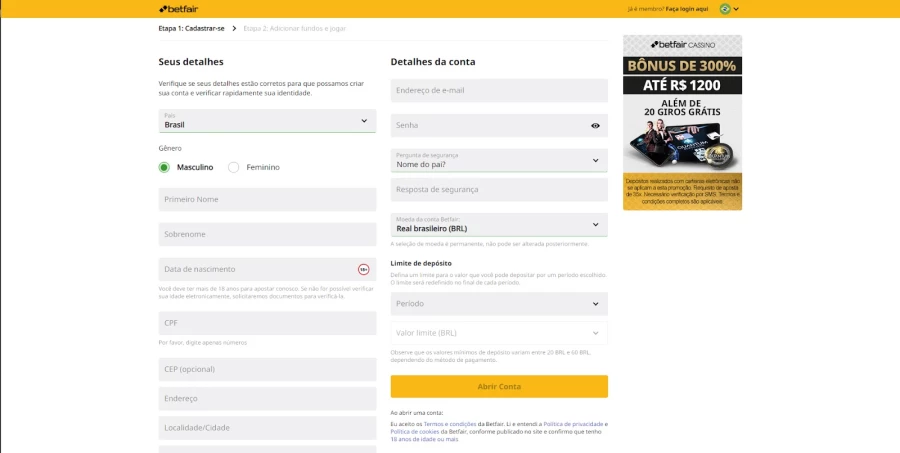Click the 18 anos de idade ou mais link
900x453 pixels.
[x=424, y=439]
